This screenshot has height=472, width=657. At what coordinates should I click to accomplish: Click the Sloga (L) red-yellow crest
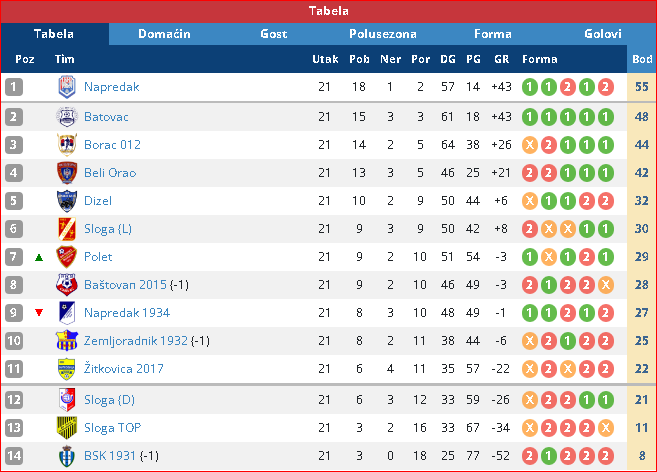coord(67,229)
